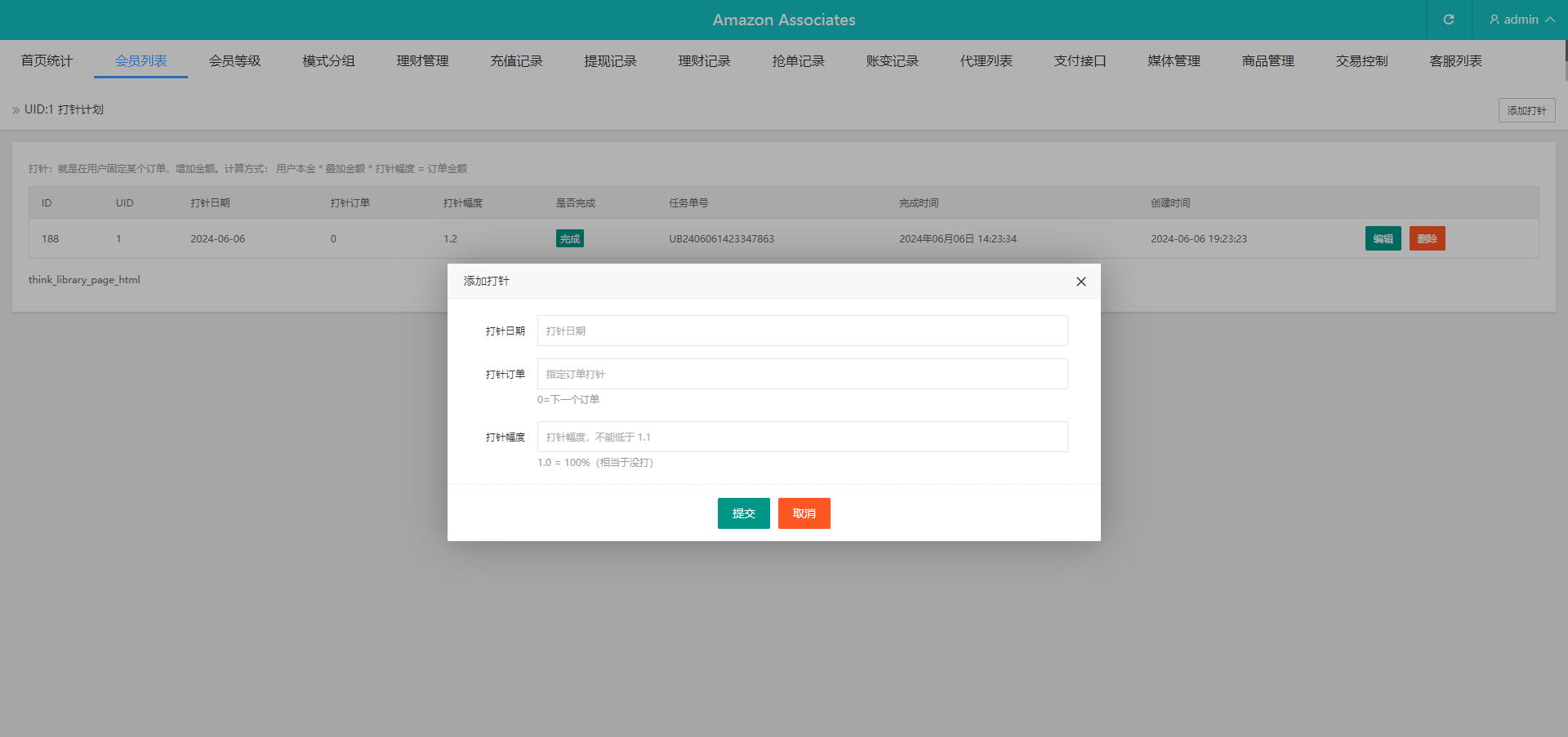Open the 客服列表 tab
The image size is (1568, 737).
click(x=1455, y=61)
